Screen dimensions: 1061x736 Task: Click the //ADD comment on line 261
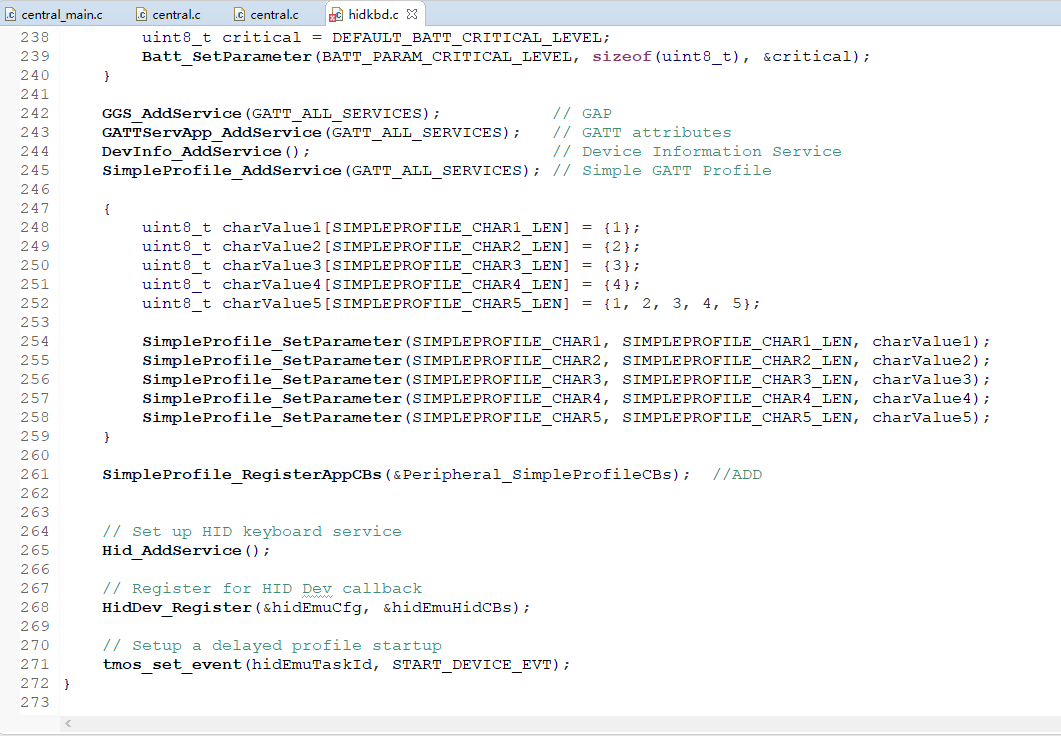point(737,474)
